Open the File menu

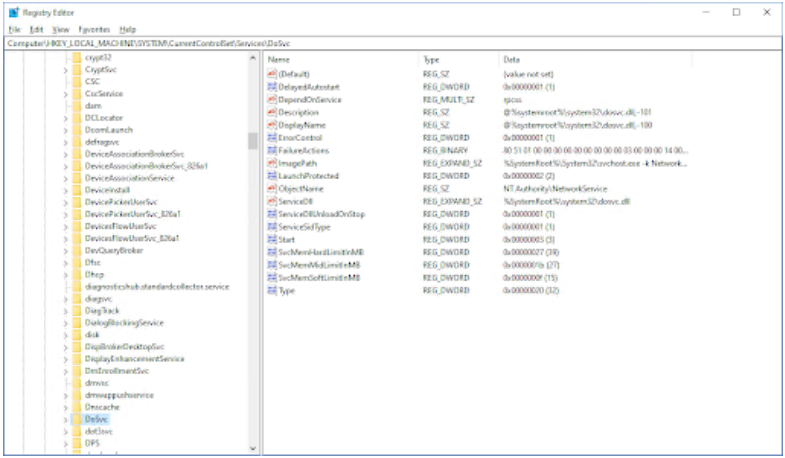14,30
